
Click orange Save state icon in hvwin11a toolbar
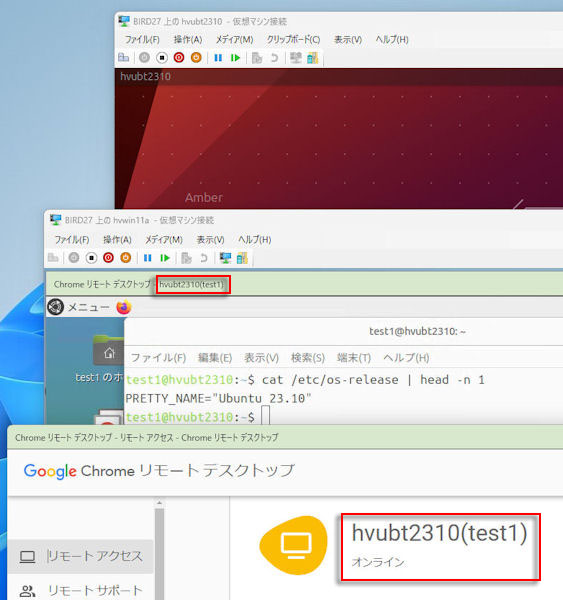pos(126,258)
